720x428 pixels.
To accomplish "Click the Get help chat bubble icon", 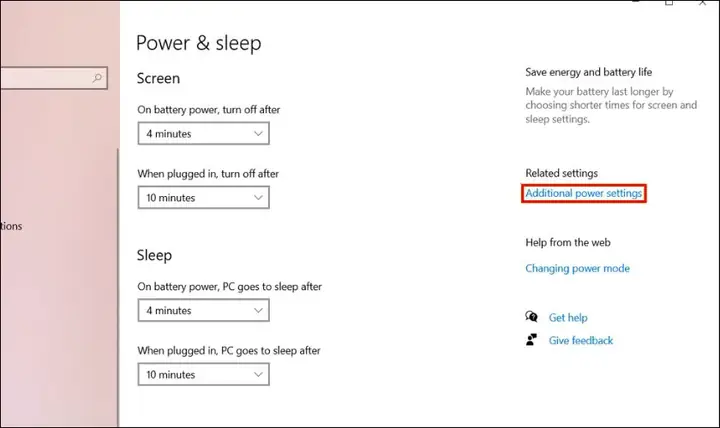I will 531,317.
